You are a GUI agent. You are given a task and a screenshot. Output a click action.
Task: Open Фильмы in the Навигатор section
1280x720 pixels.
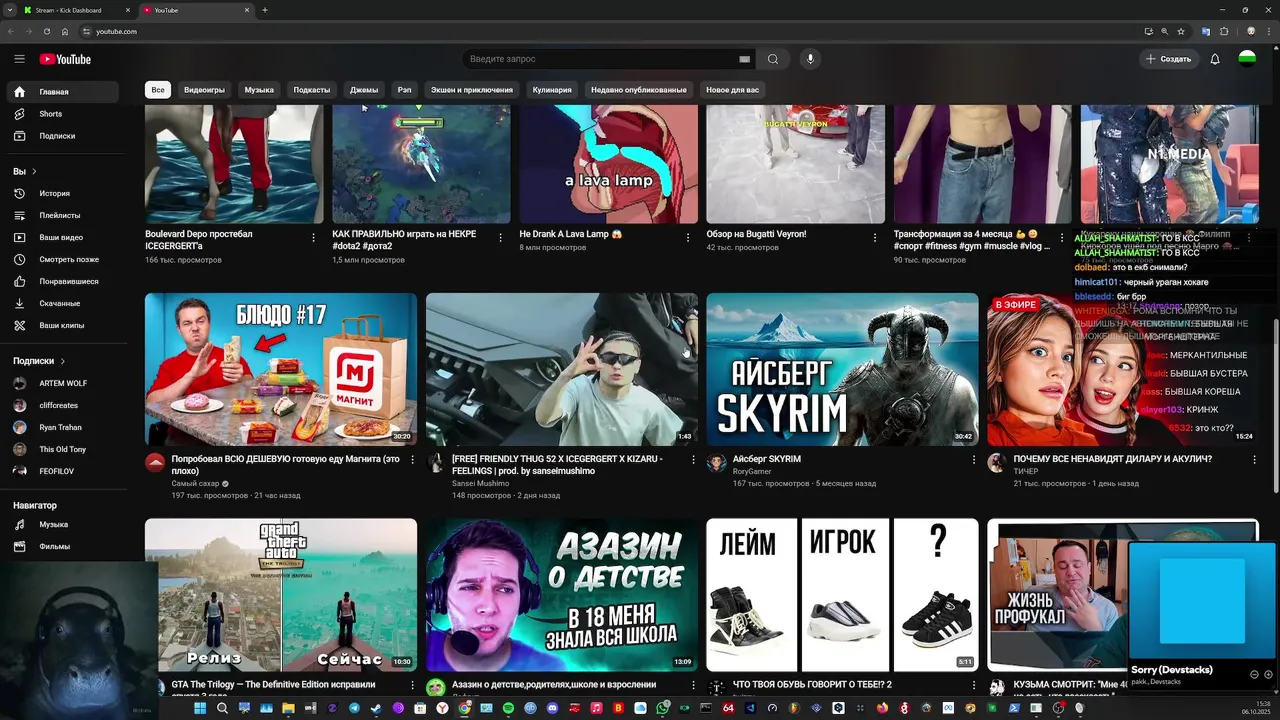click(x=64, y=546)
